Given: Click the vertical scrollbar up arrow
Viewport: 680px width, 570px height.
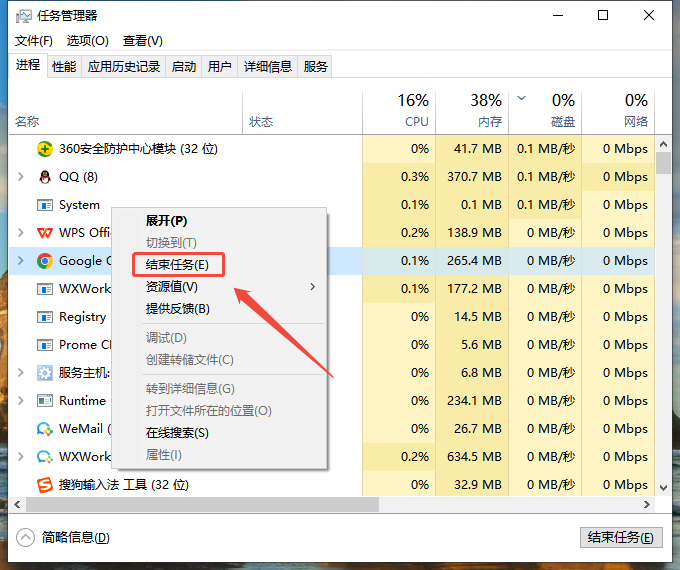Looking at the screenshot, I should coord(664,144).
